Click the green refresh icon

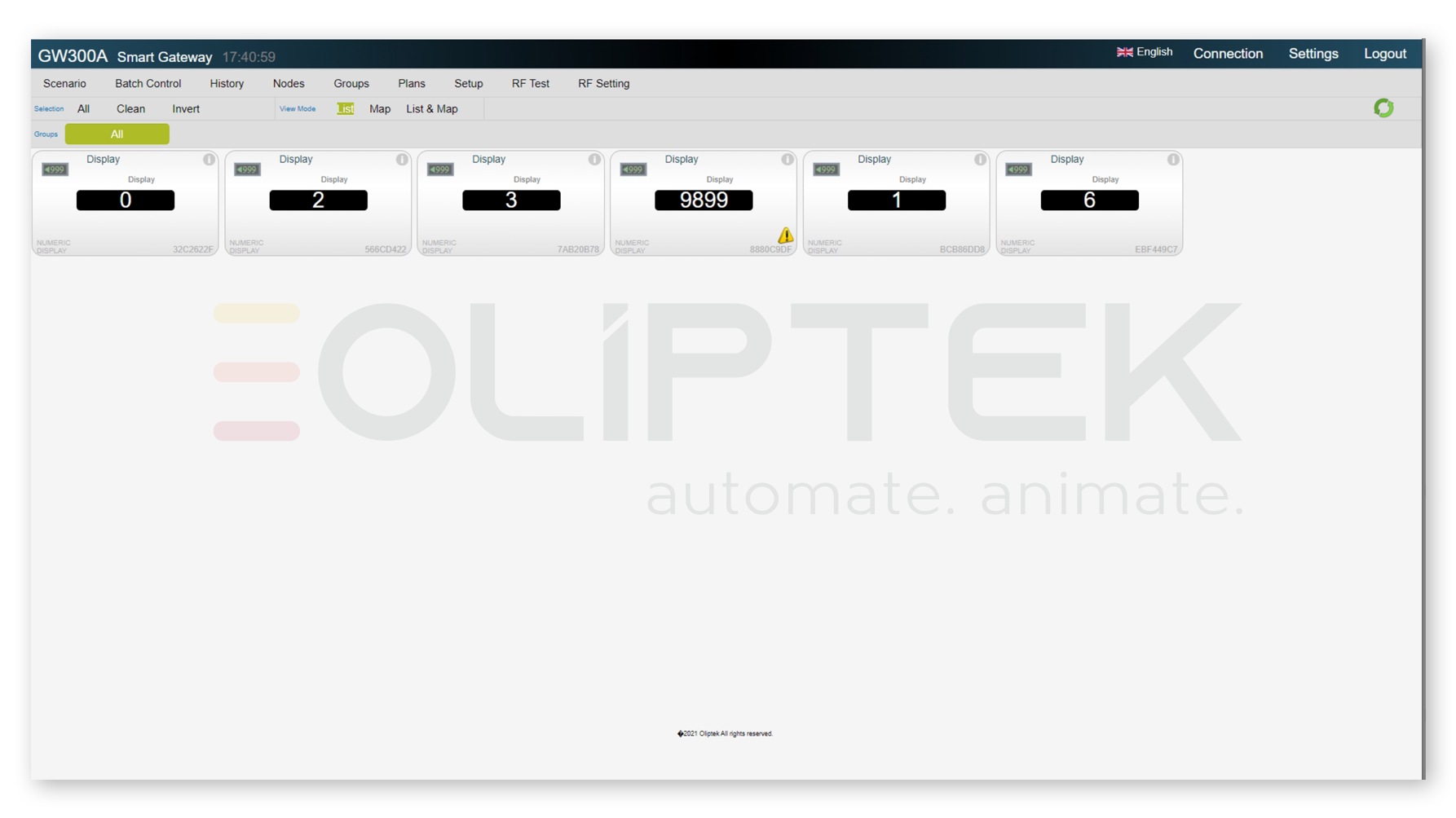(x=1383, y=108)
